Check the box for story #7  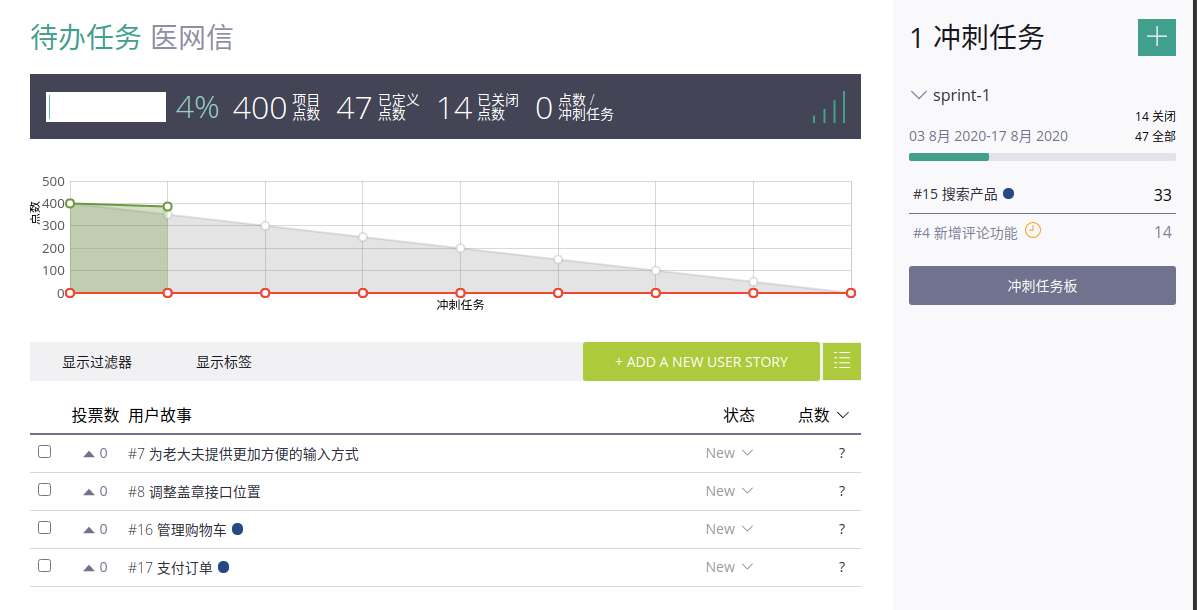point(44,452)
